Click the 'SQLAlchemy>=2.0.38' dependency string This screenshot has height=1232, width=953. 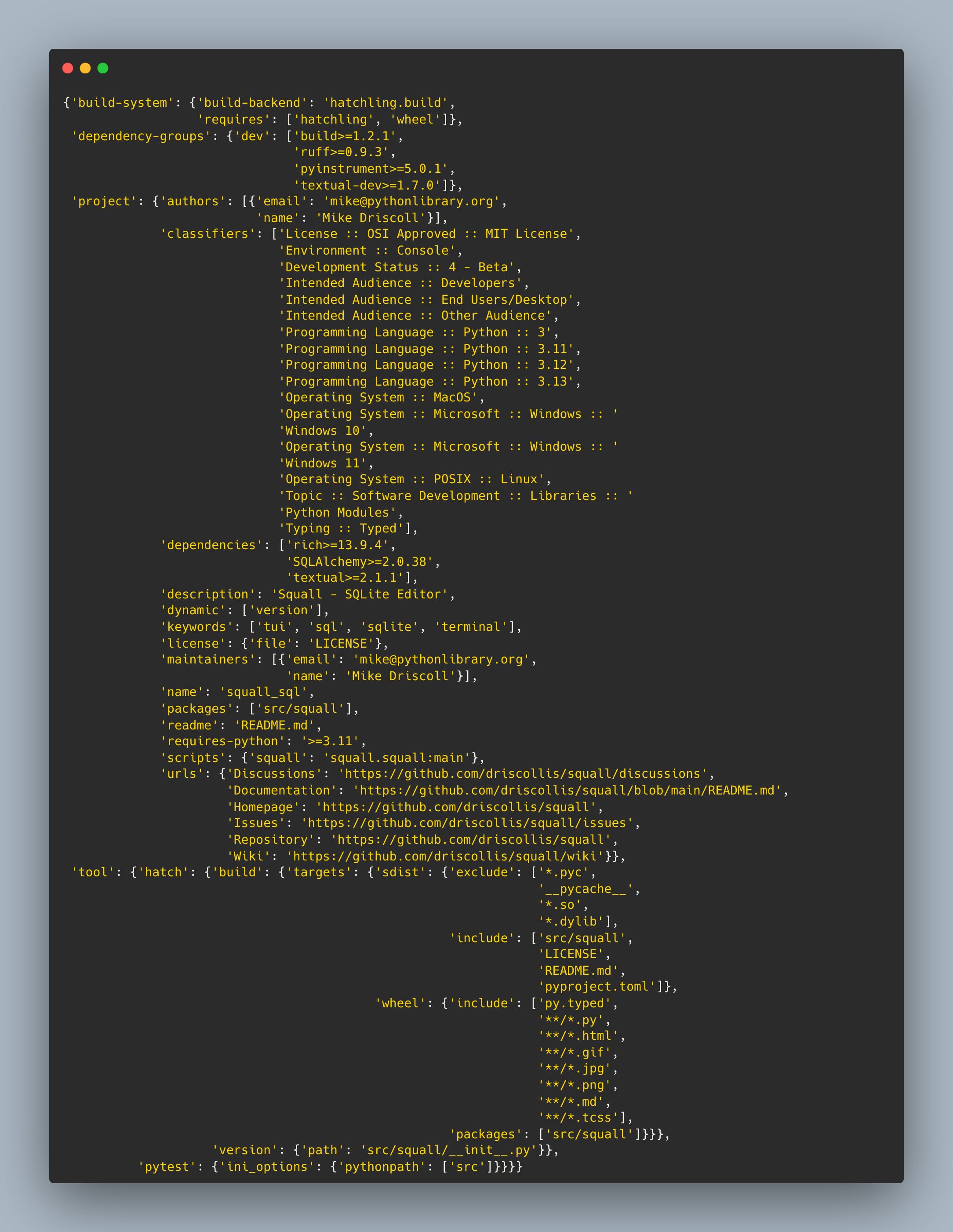tap(359, 562)
